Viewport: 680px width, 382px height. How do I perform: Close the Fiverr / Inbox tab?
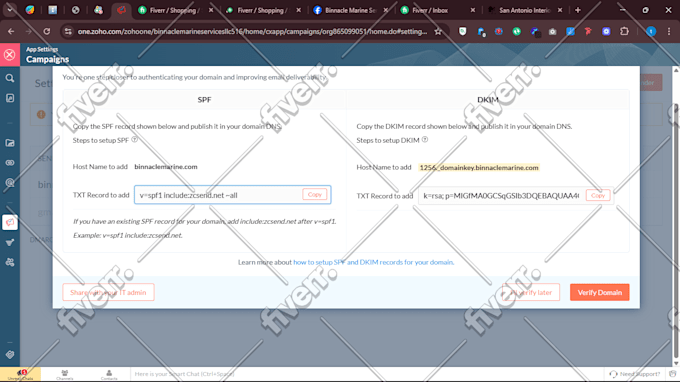tap(473, 10)
